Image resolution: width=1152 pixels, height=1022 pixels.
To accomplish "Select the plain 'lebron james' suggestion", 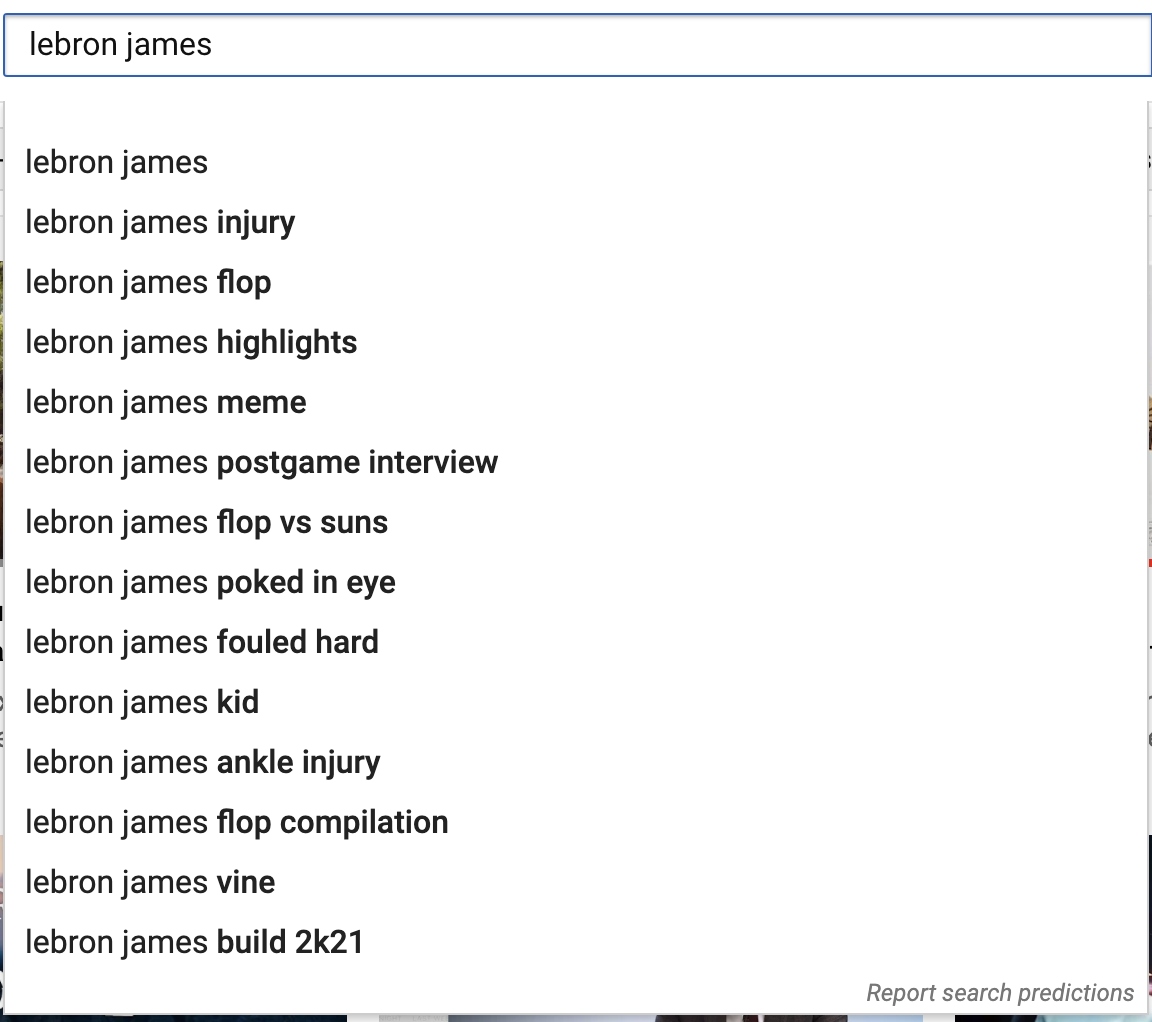I will pyautogui.click(x=576, y=162).
